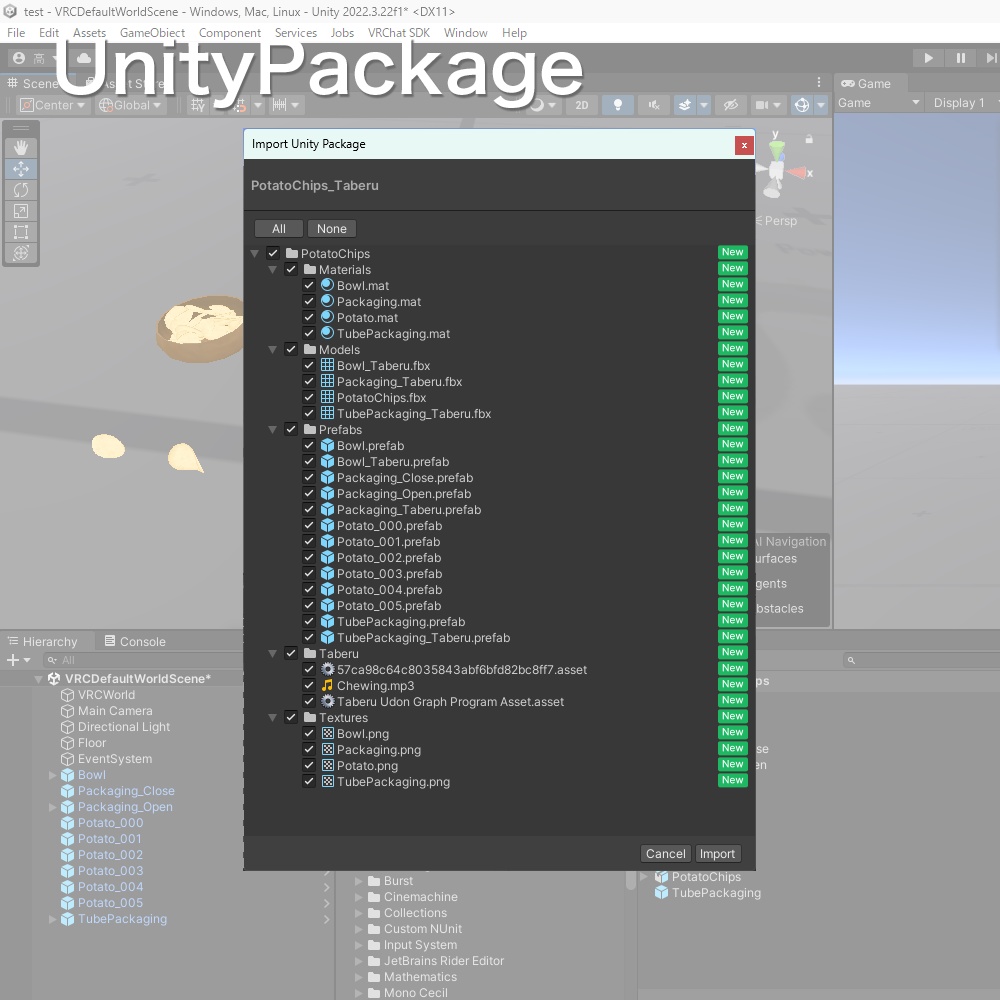Screen dimensions: 1000x1000
Task: Open the Game view mode dropdown
Action: tap(879, 103)
